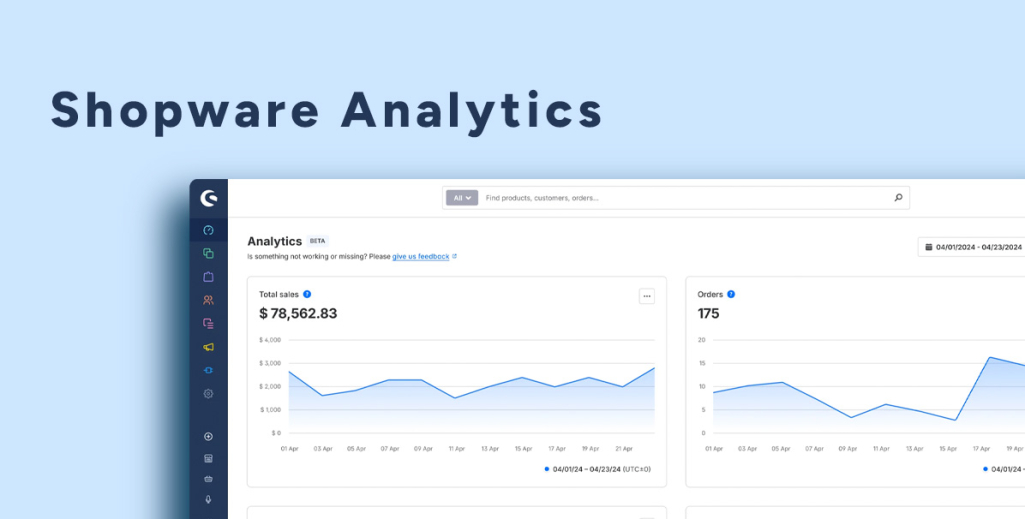
Task: Click the Total sales card title
Action: tap(279, 294)
